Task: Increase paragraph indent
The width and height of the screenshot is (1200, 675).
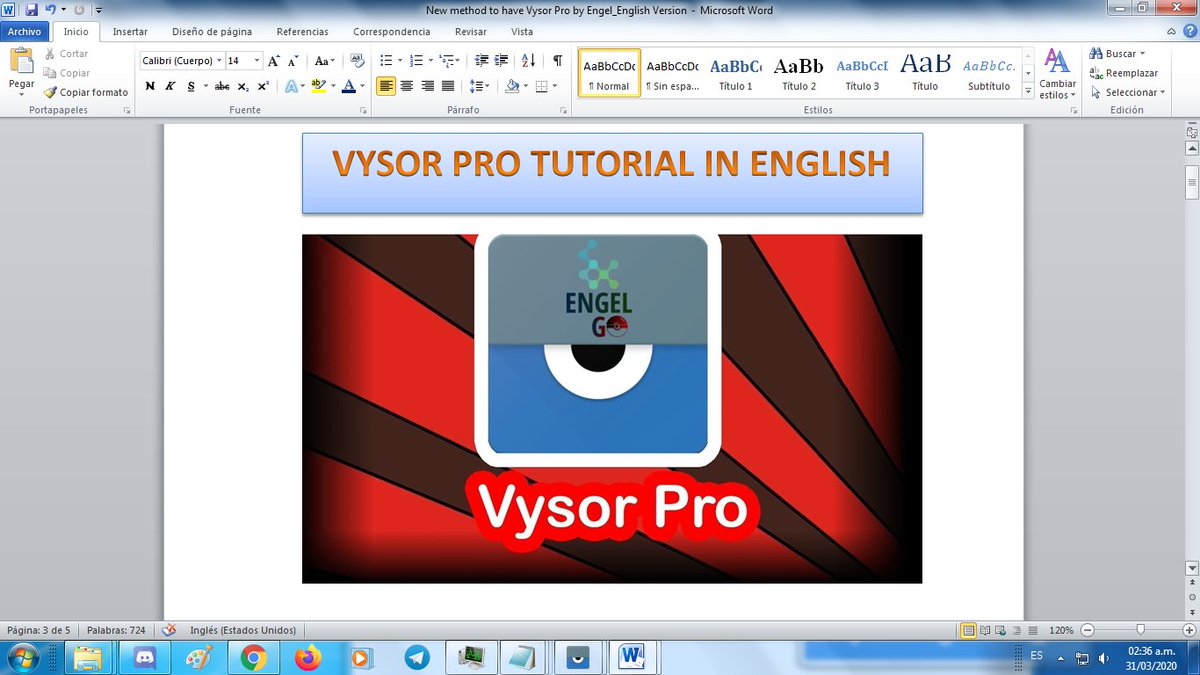Action: [x=502, y=61]
